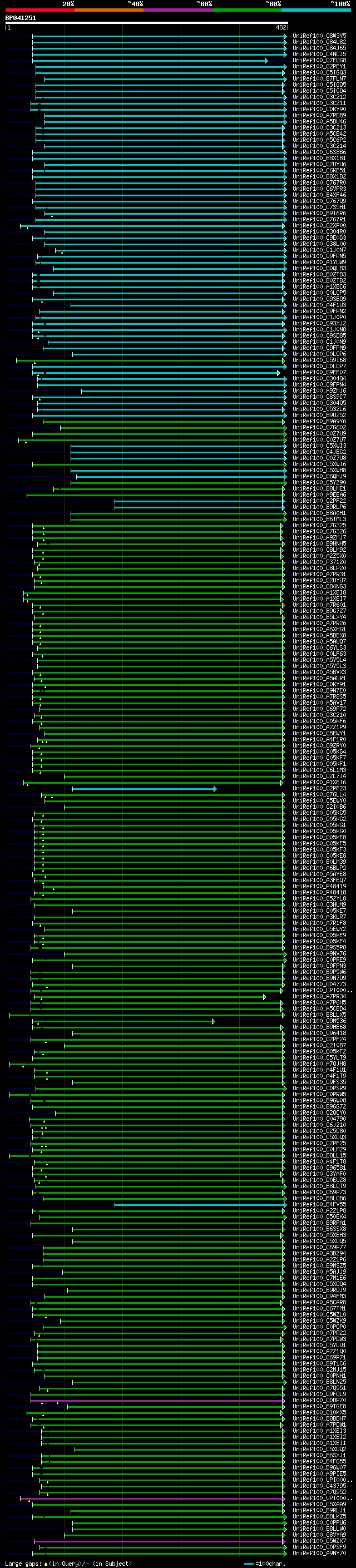Image resolution: width=356 pixels, height=1568 pixels.
Task: Open the UniRef100_Q76LL4 hit
Action: 319,794
